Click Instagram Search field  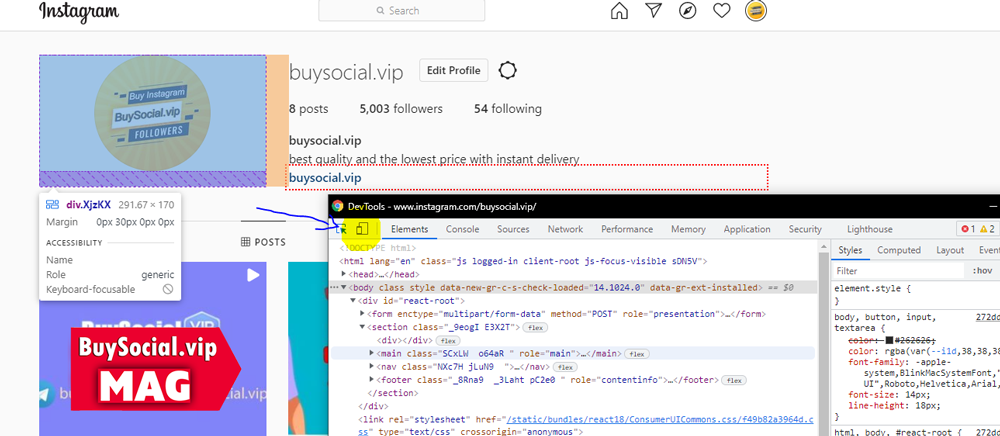pyautogui.click(x=402, y=10)
